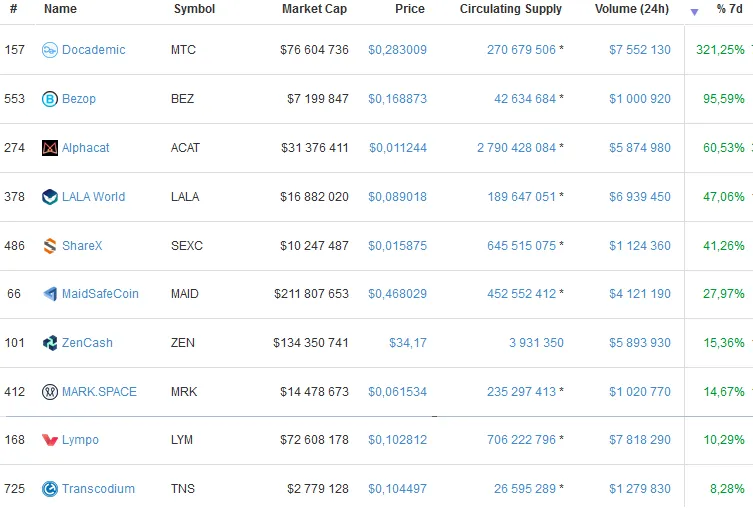Click Docademic price $0,283009
The height and width of the screenshot is (510, 753).
[x=398, y=50]
